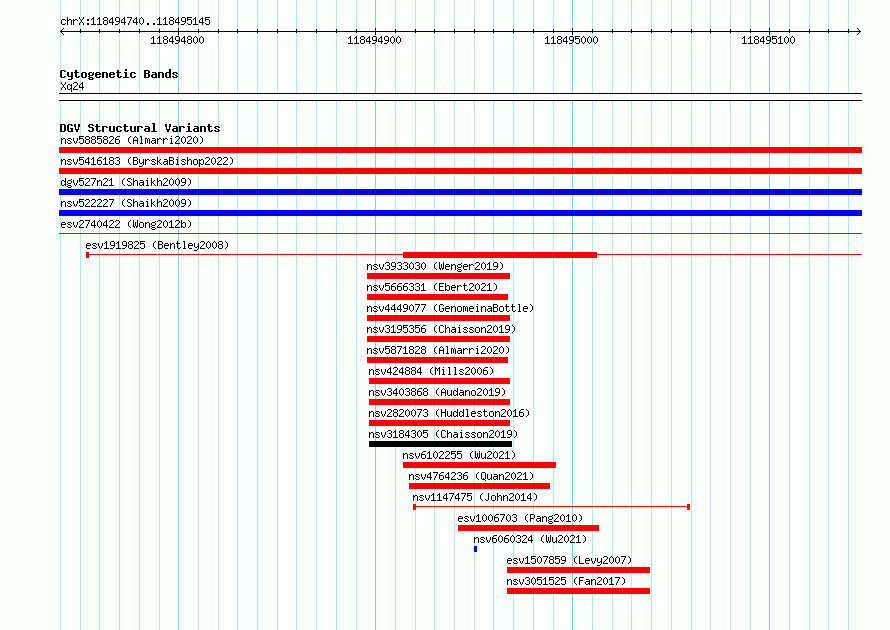Click the red bar under nsv2820073
Viewport: 890px width, 630px height.
(x=439, y=423)
